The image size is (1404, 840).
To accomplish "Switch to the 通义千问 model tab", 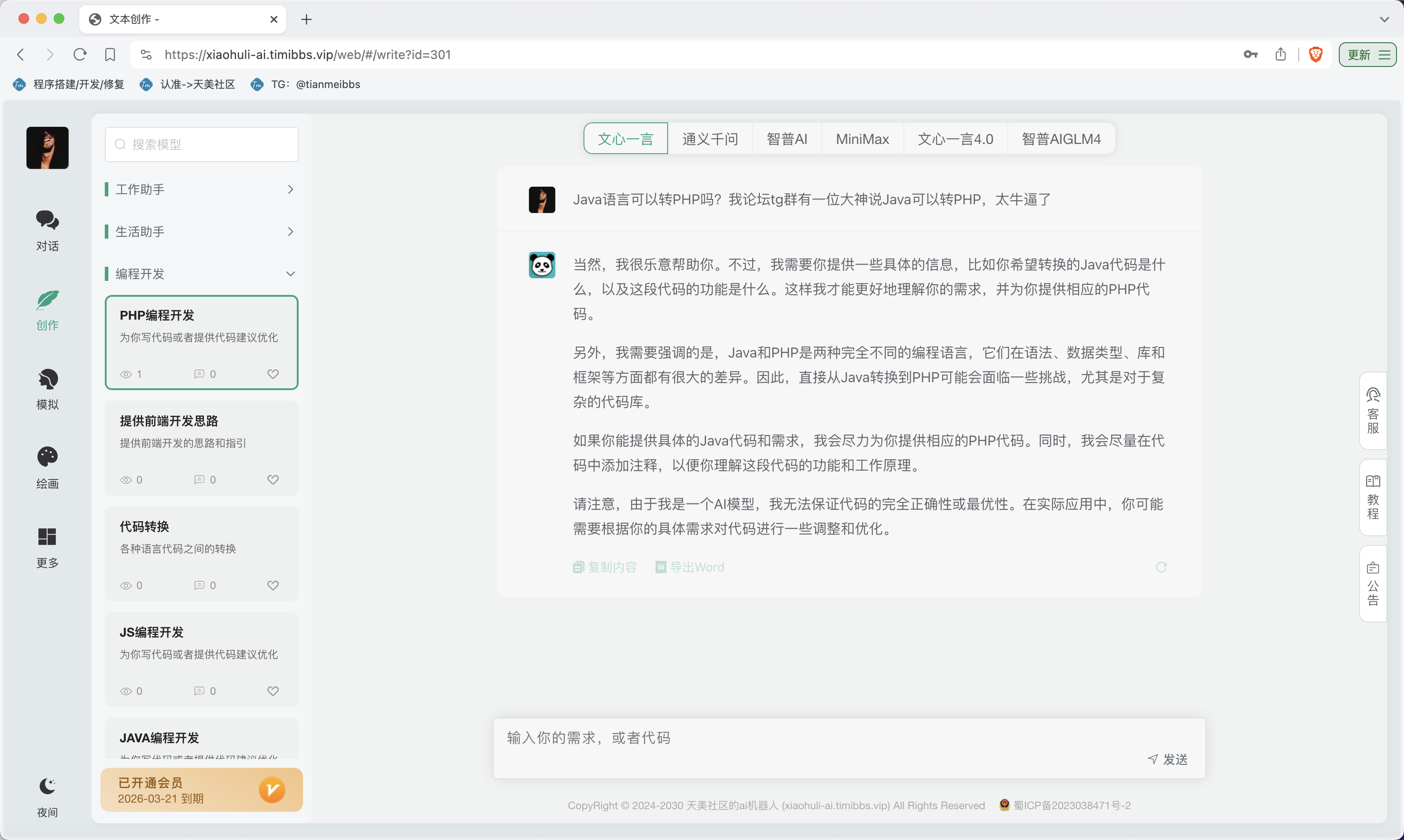I will pos(710,139).
